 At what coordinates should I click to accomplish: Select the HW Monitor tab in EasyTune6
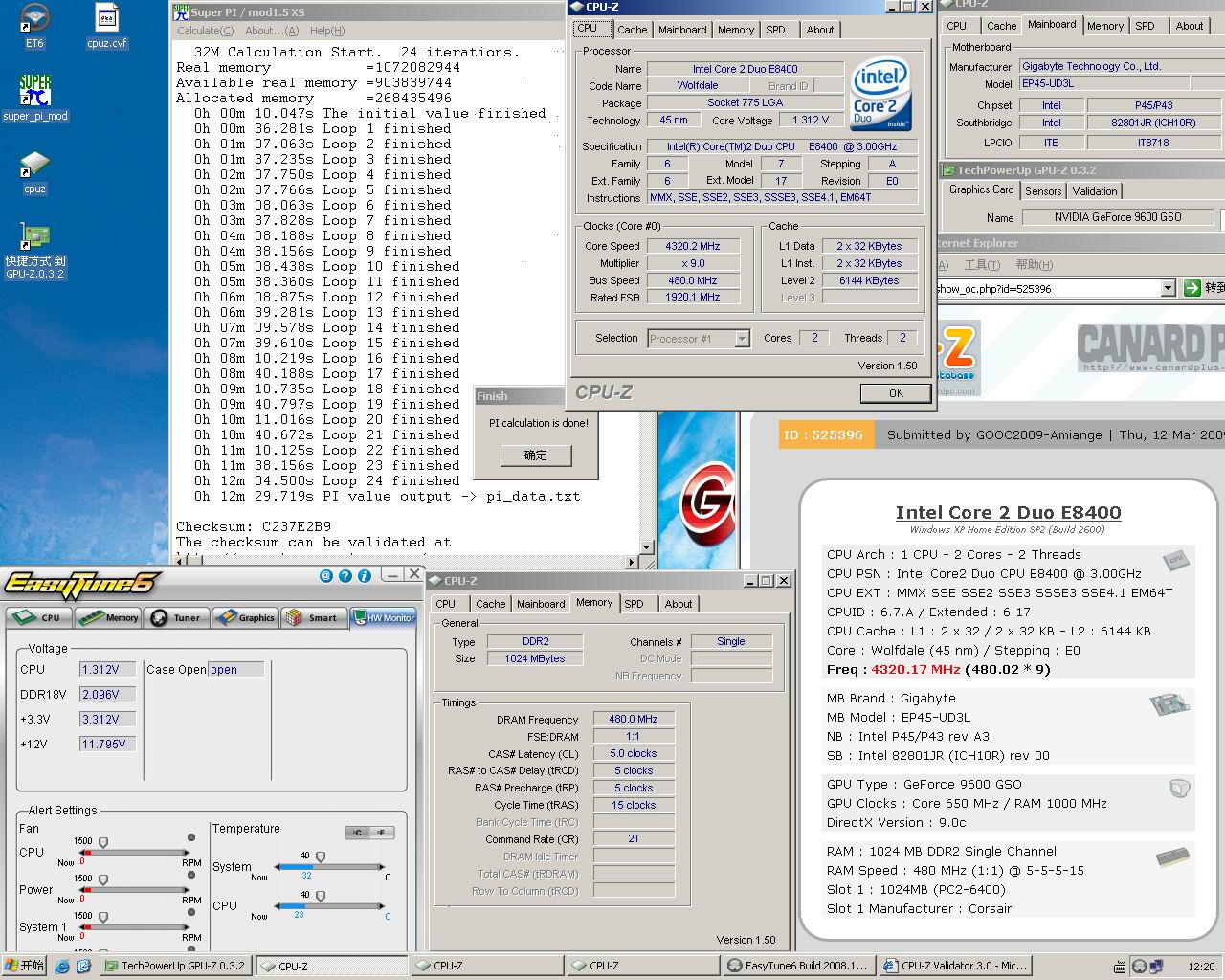(x=384, y=617)
